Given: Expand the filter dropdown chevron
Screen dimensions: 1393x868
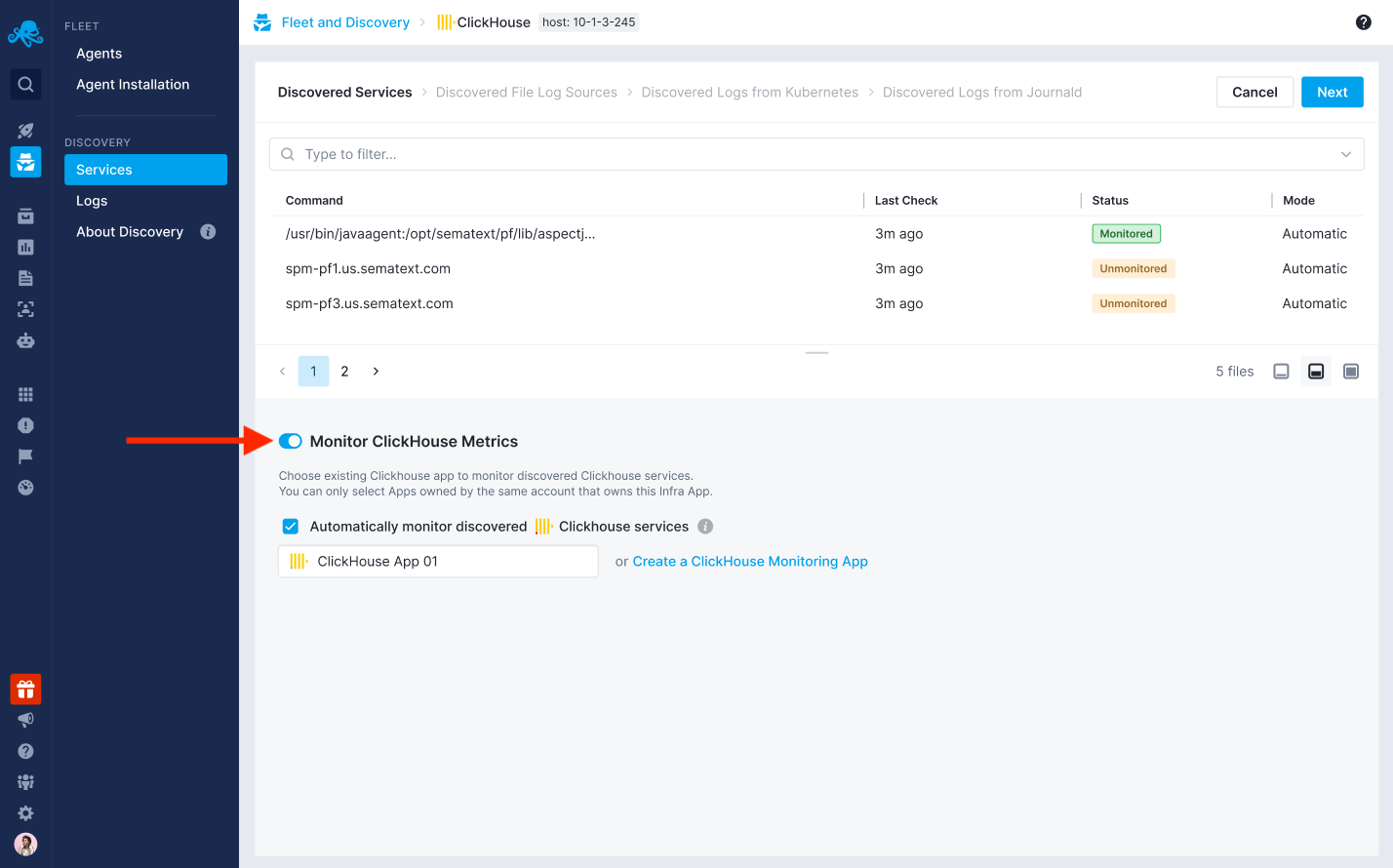Looking at the screenshot, I should point(1346,154).
